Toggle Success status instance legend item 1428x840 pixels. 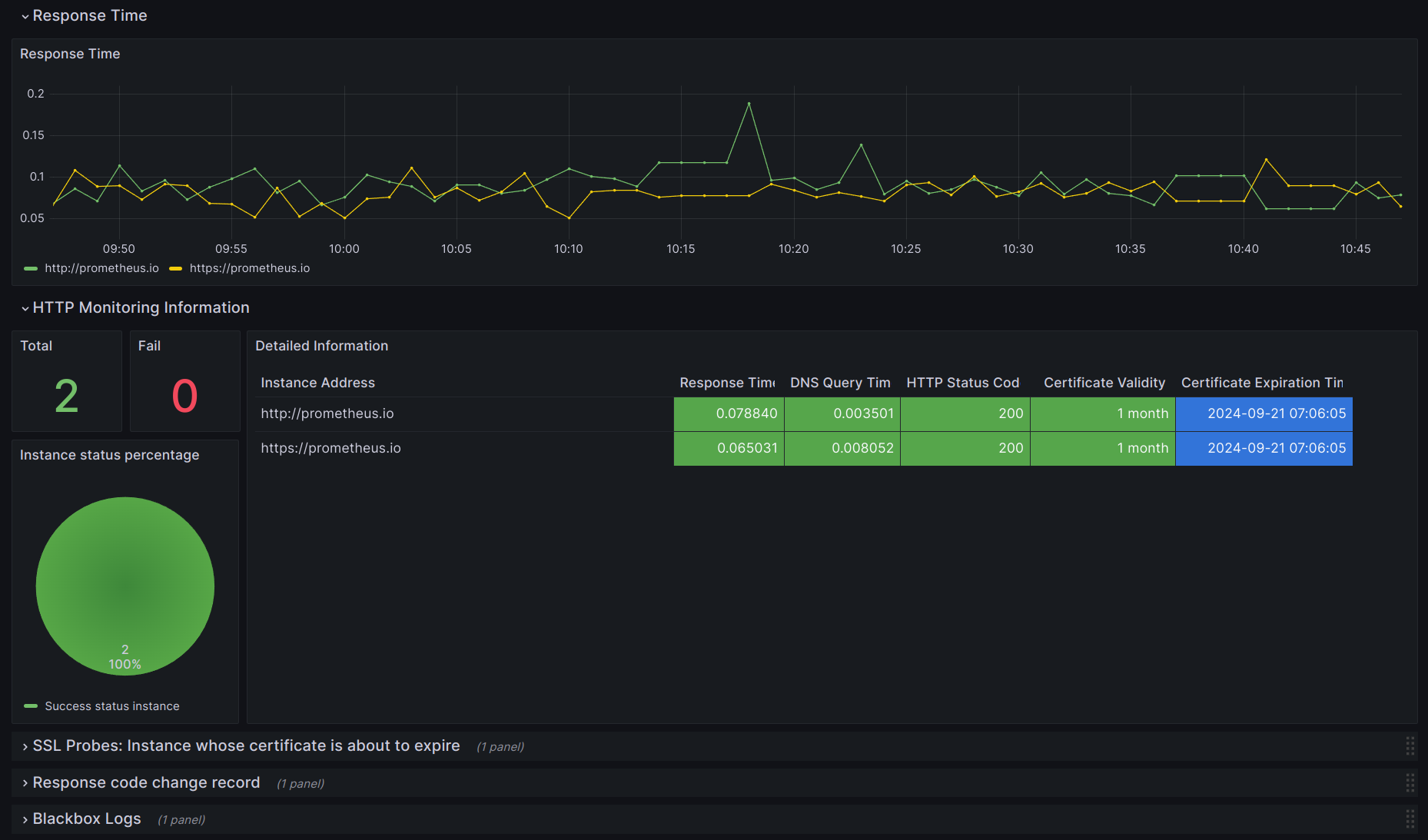click(111, 706)
